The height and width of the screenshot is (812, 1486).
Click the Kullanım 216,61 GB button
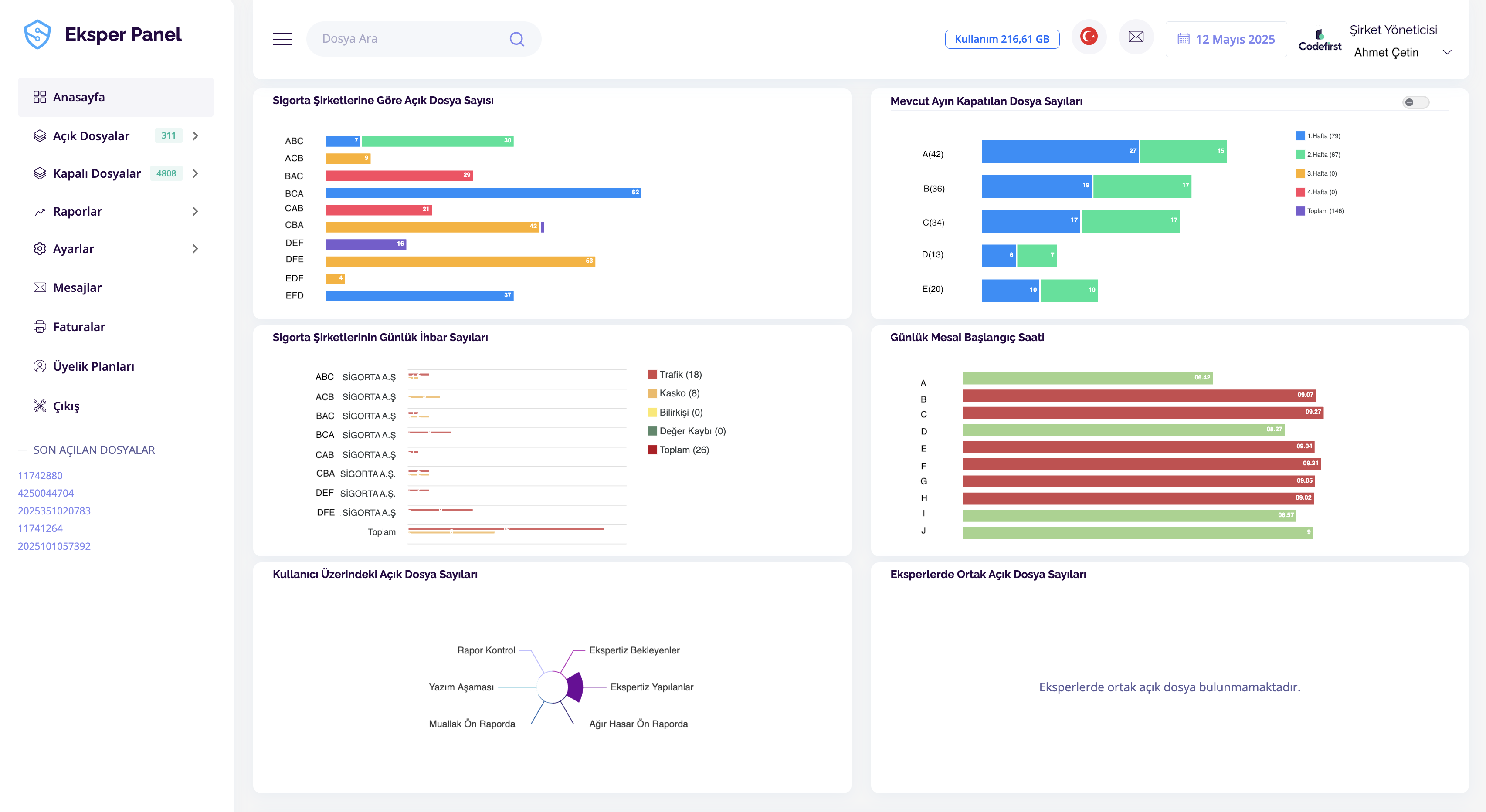tap(1001, 39)
